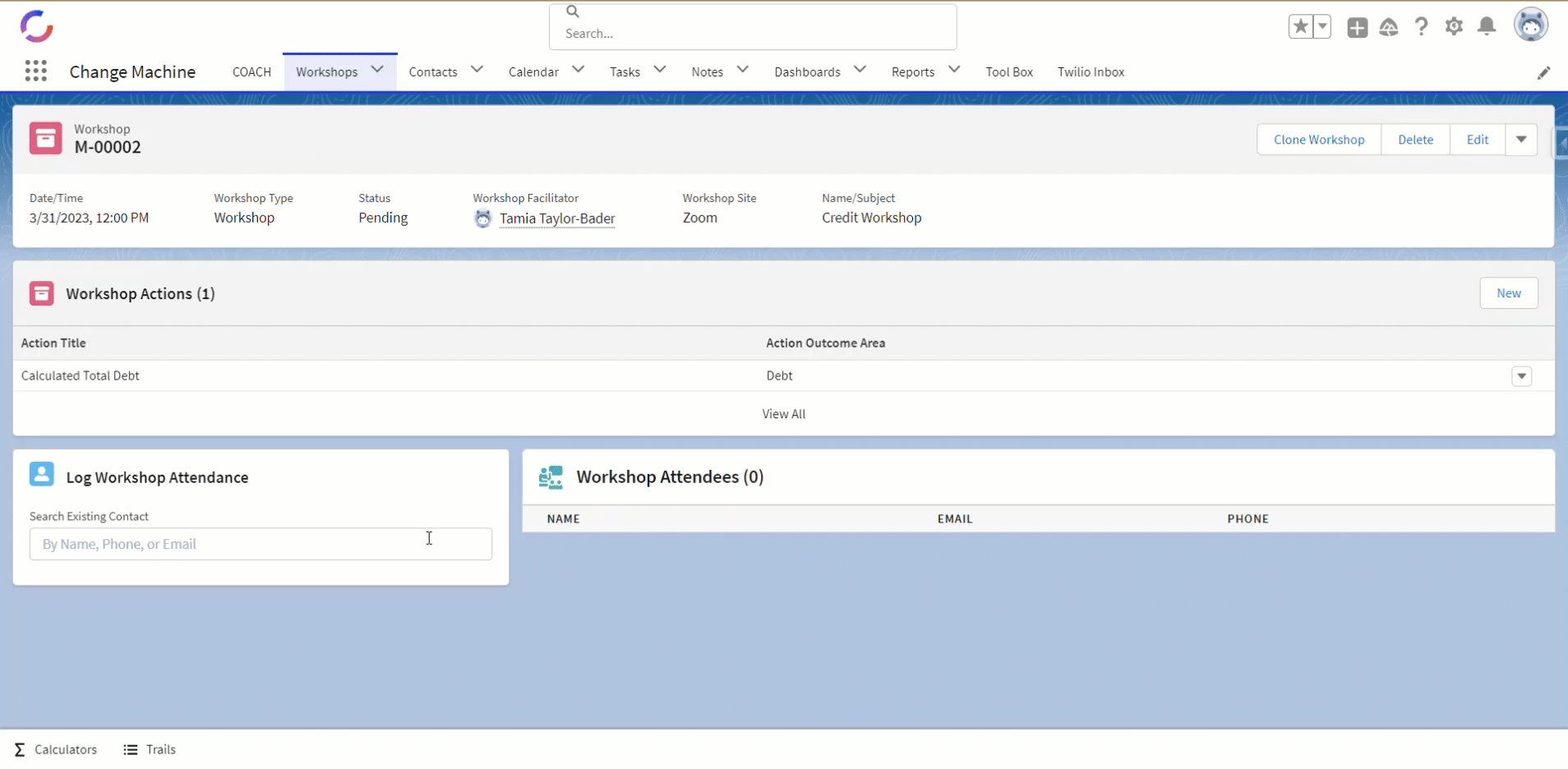Screen dimensions: 1568x769
Task: Click the NAME column header in attendees
Action: pyautogui.click(x=564, y=519)
